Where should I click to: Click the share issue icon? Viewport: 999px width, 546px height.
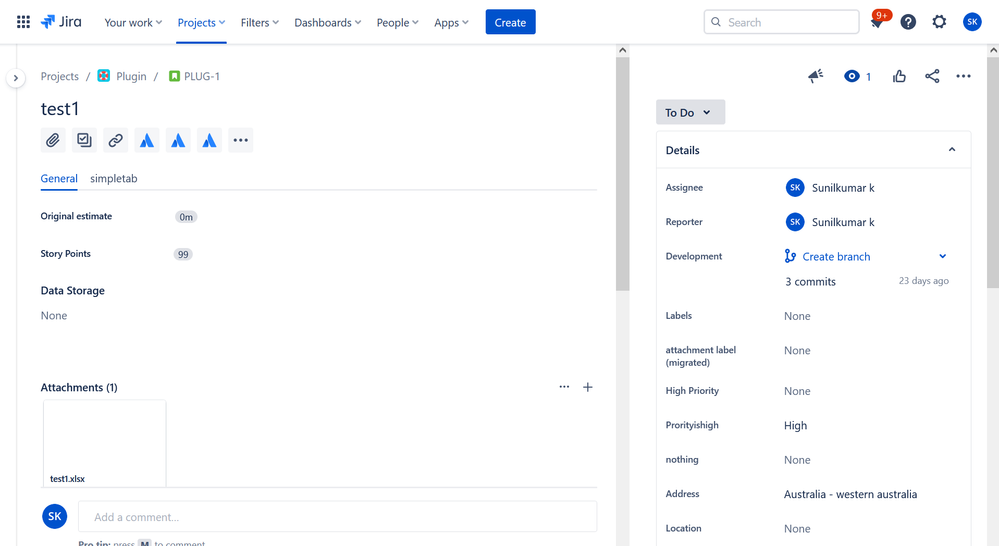point(931,76)
